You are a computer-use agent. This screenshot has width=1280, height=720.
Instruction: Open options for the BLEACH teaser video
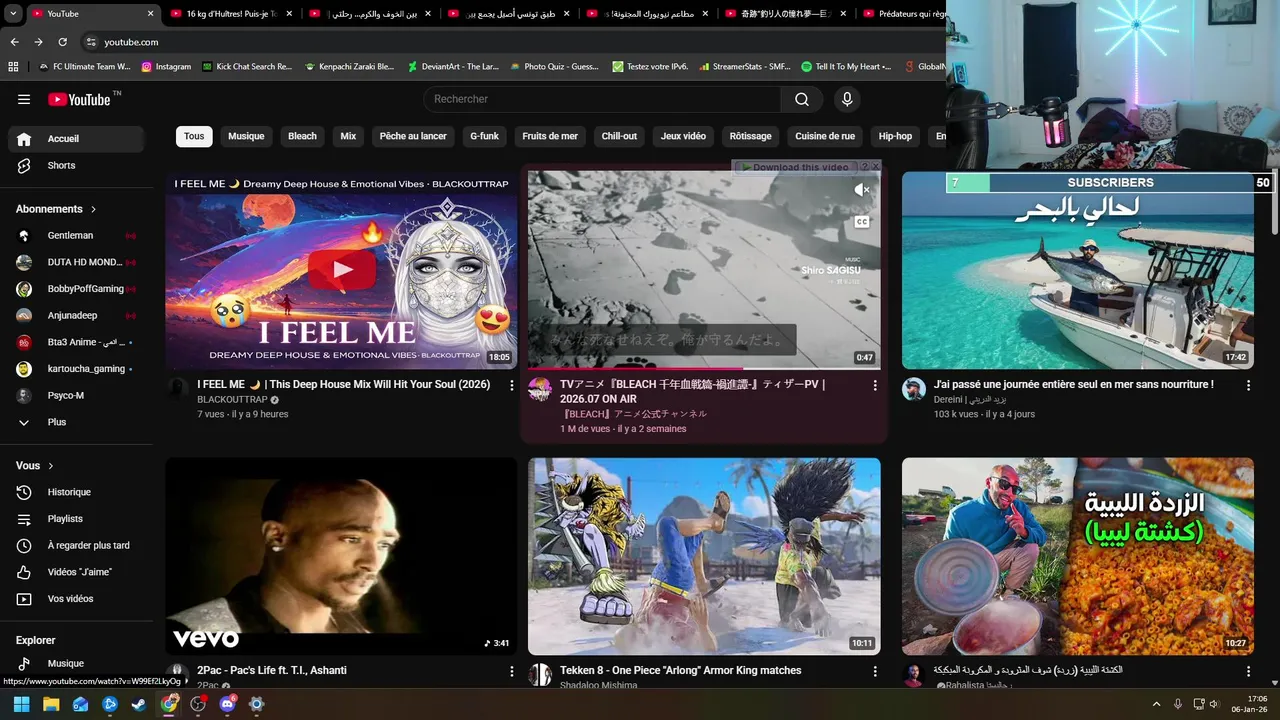coord(875,385)
